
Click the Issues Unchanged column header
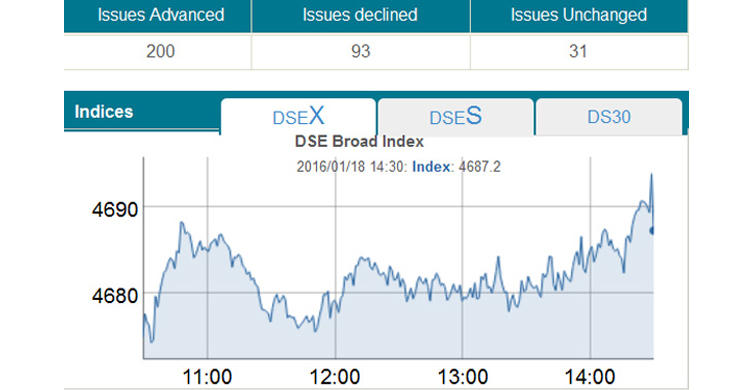coord(579,15)
